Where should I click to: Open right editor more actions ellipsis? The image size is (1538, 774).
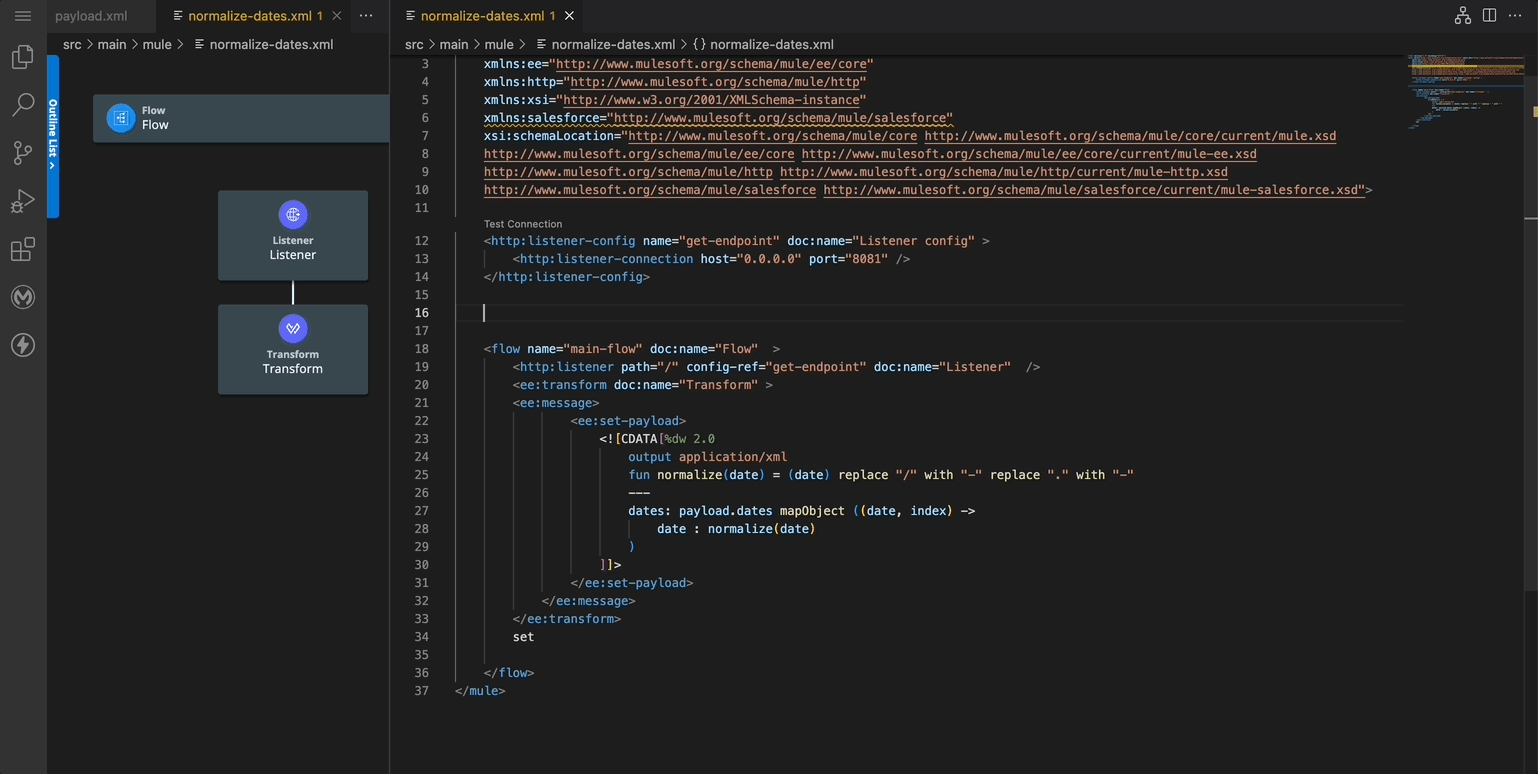point(1515,16)
